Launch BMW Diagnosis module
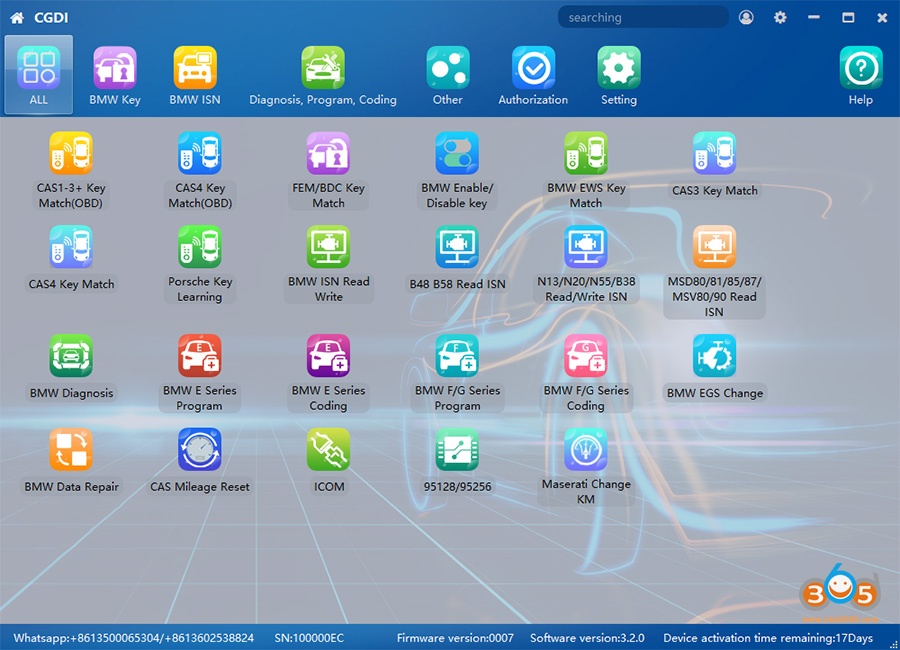 71,356
